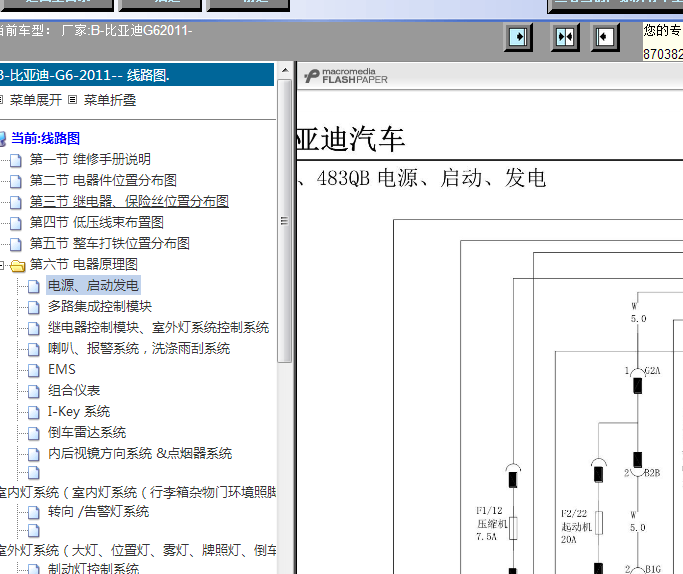
Task: Click the document icon beside 电源、启动发电
Action: [34, 286]
